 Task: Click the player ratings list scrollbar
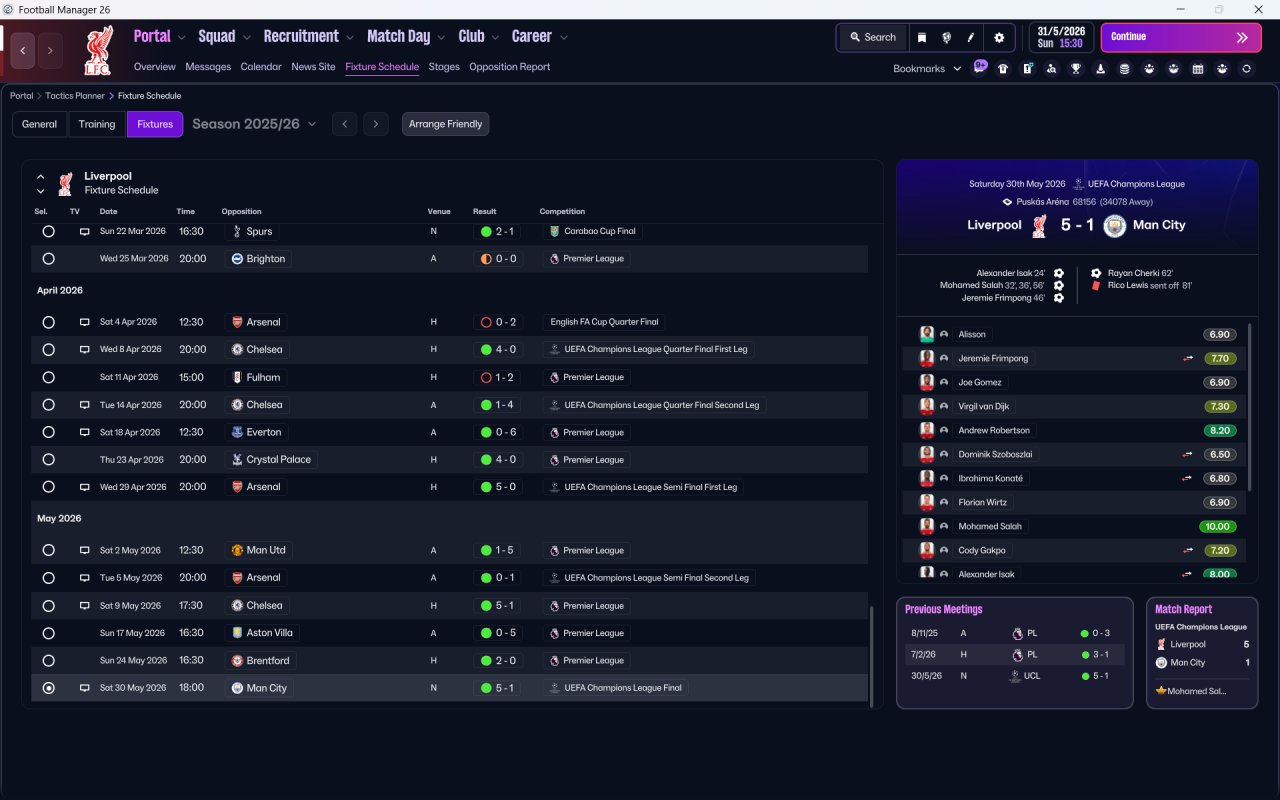pos(1250,406)
